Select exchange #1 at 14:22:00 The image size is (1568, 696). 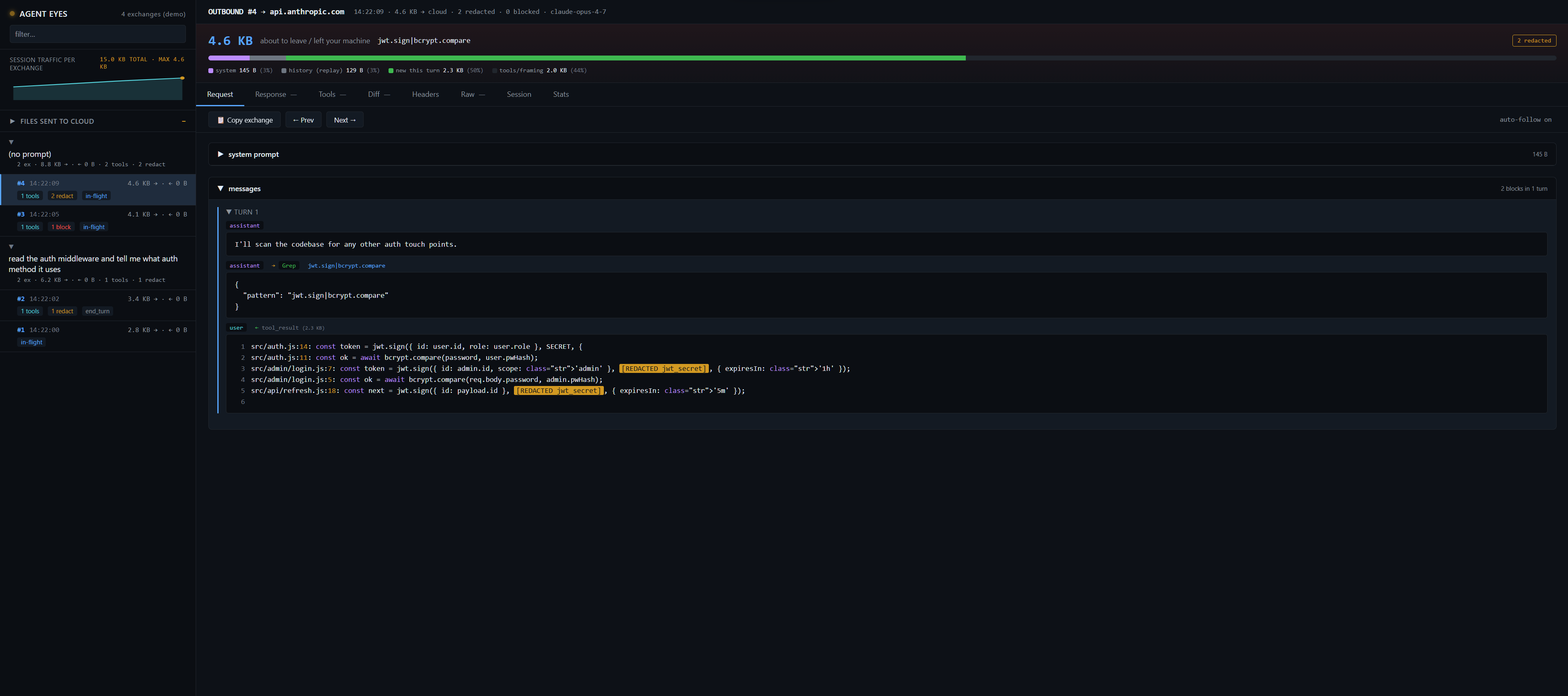tap(98, 336)
